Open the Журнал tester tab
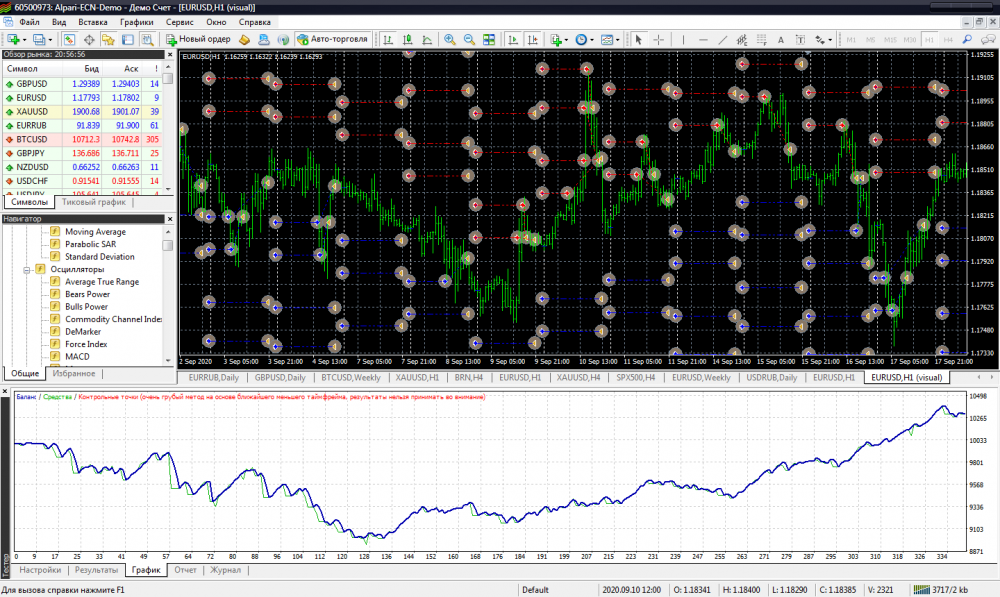This screenshot has height=597, width=1000. [226, 570]
